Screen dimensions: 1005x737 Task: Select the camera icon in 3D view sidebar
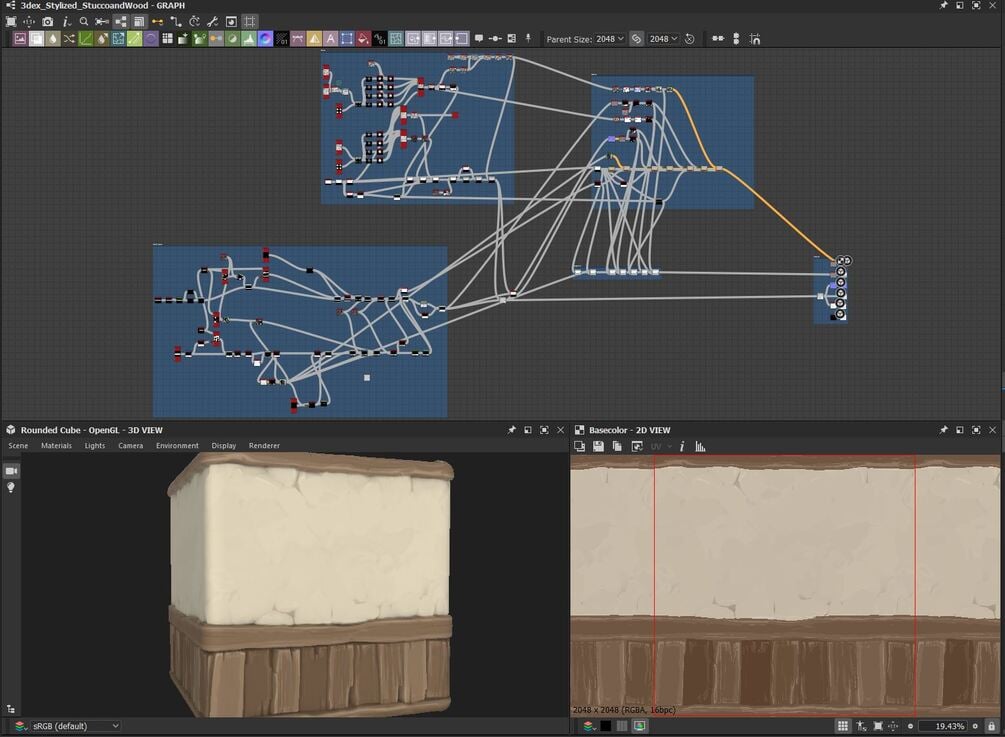pos(12,470)
